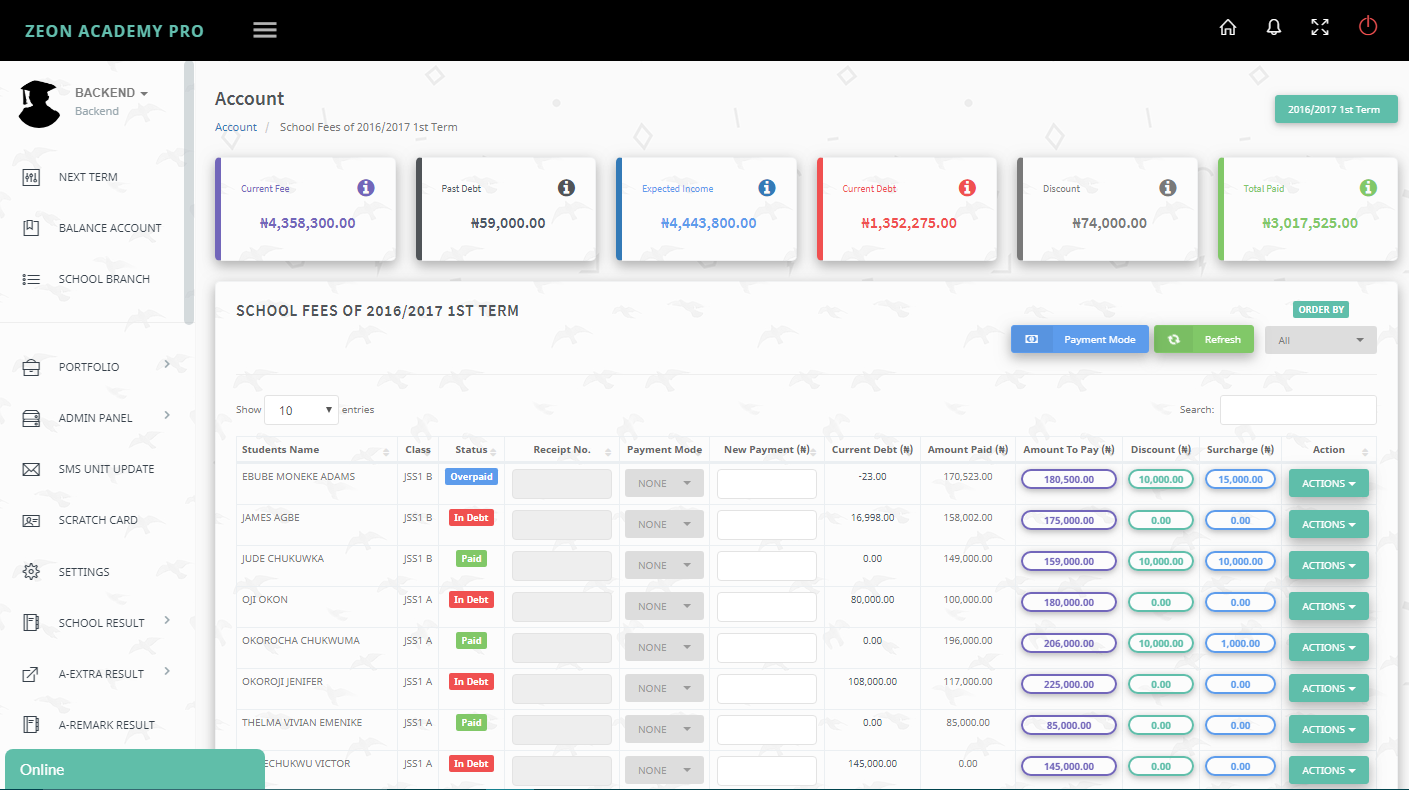Click the Account breadcrumb link
This screenshot has width=1409, height=790.
point(236,127)
